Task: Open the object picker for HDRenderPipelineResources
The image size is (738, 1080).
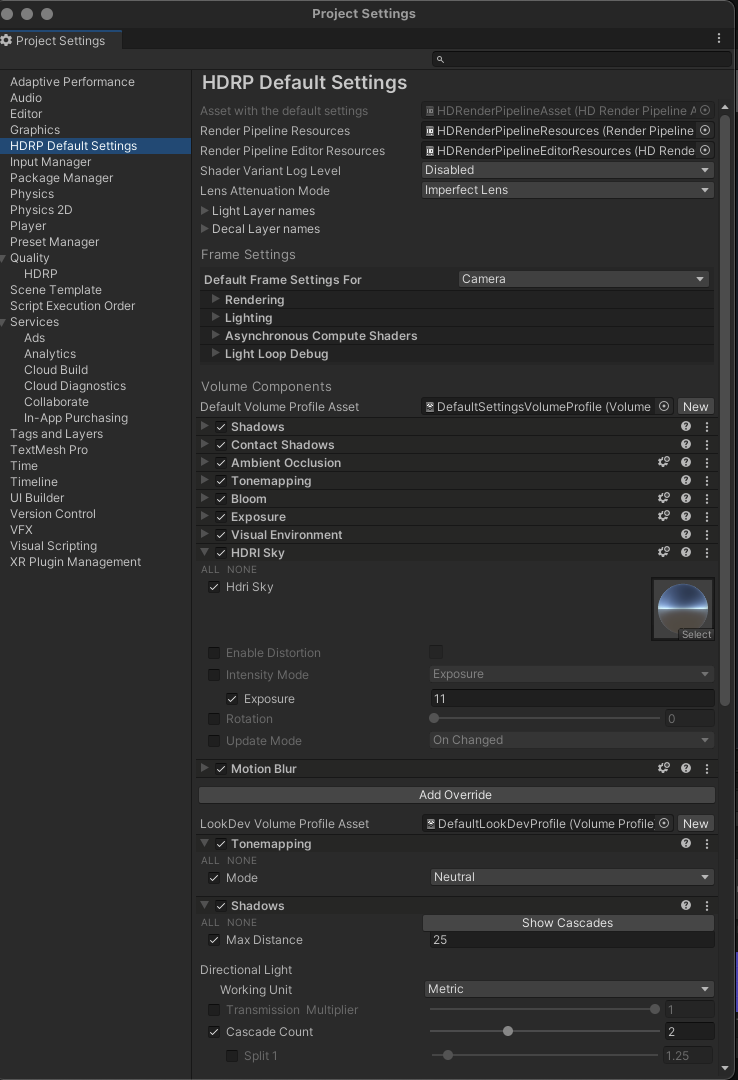Action: 705,130
